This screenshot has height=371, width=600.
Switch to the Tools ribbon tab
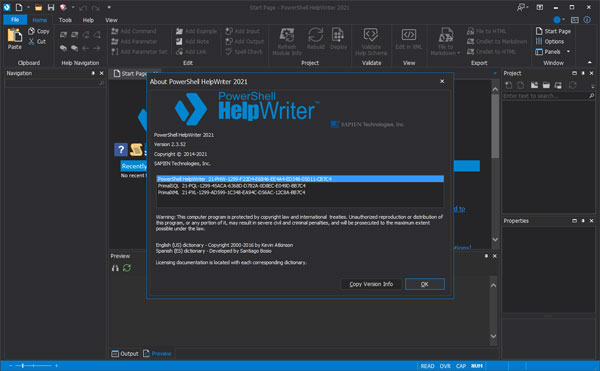pos(65,20)
